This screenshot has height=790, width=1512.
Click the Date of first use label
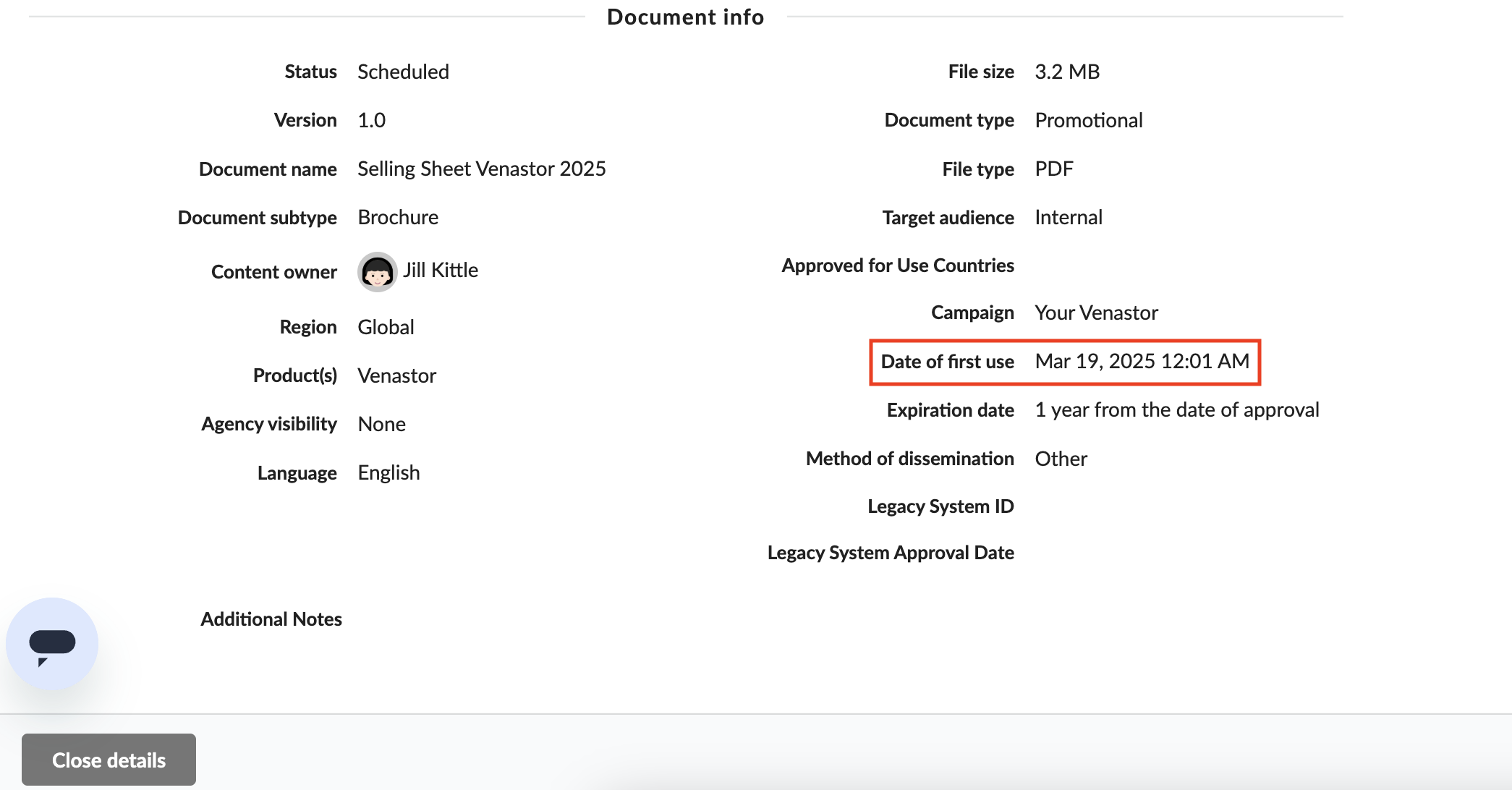[947, 362]
